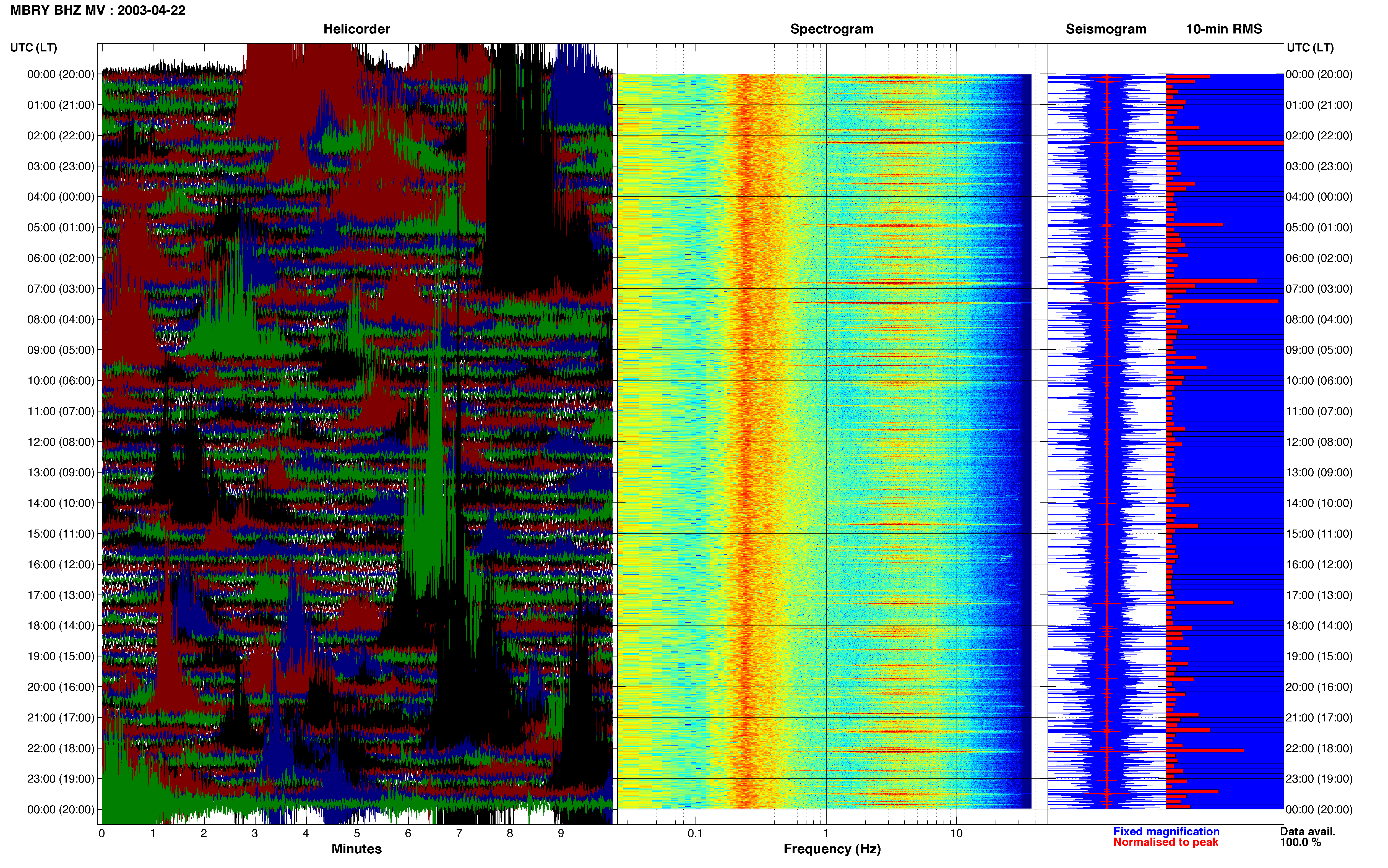
Task: Click the right-axis '06:00 (02:00)' label
Action: pos(1319,258)
